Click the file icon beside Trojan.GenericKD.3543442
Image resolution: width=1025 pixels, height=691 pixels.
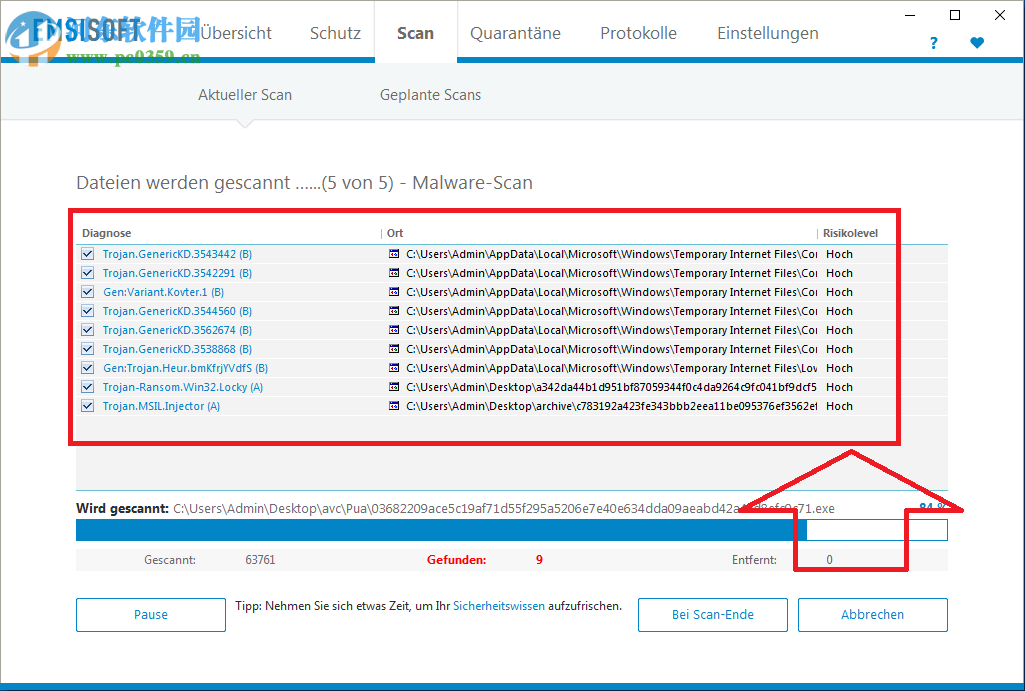click(x=392, y=254)
